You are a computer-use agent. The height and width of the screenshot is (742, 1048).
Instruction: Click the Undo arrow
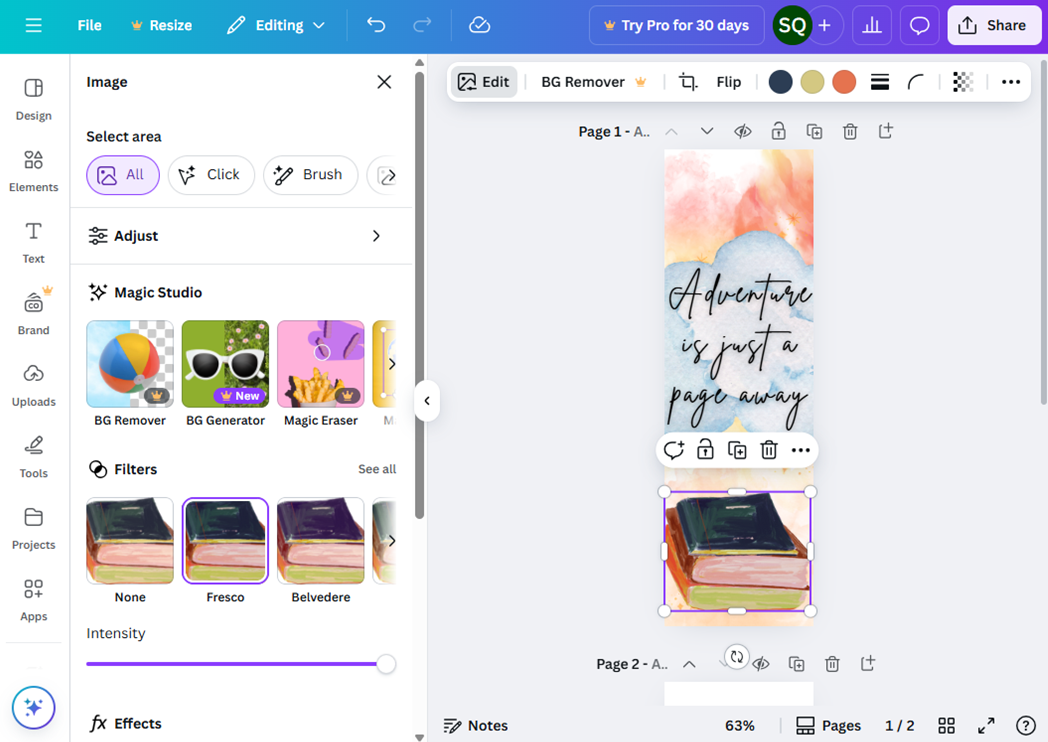pos(376,25)
